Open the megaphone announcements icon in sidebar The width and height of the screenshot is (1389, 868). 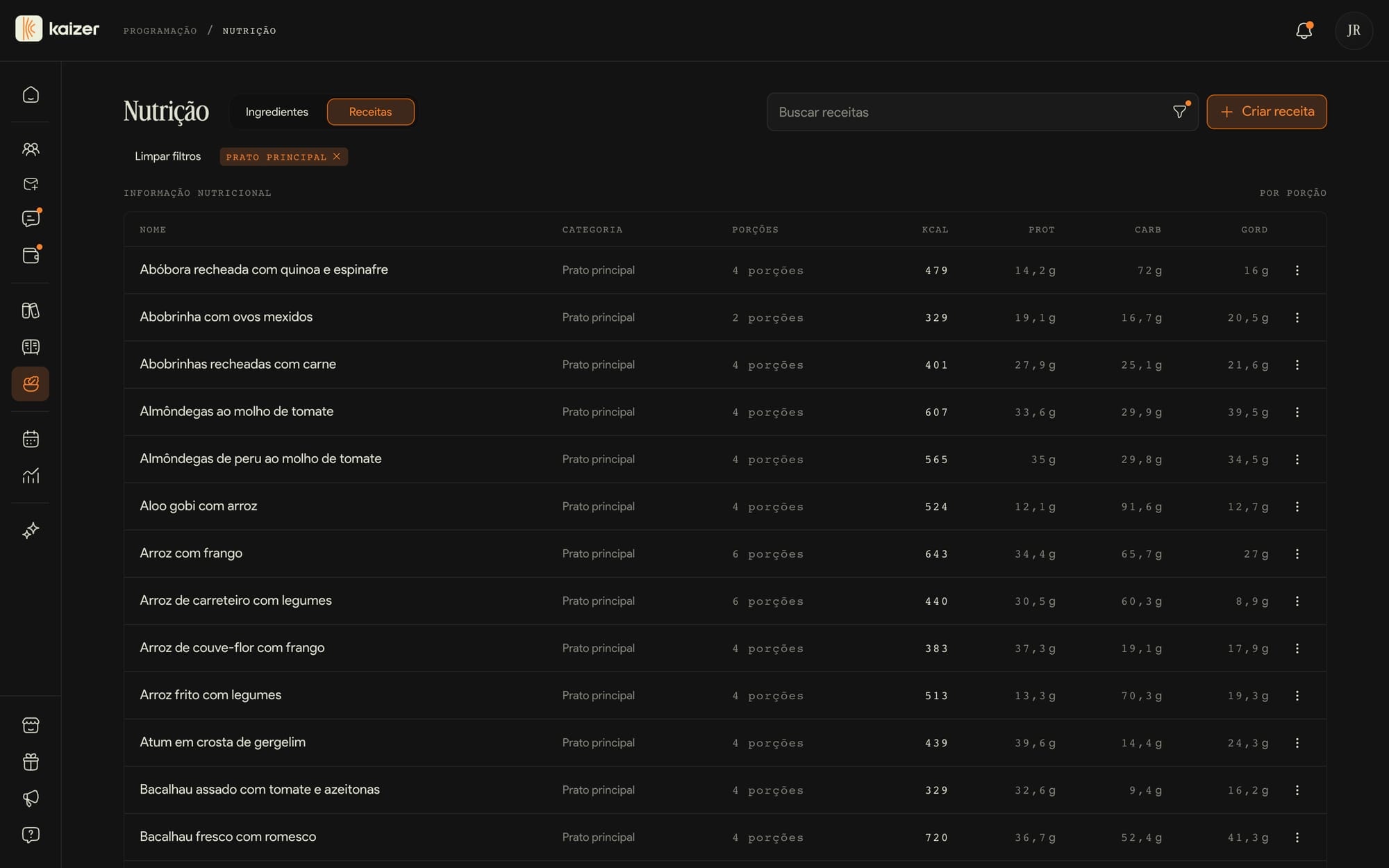coord(31,798)
